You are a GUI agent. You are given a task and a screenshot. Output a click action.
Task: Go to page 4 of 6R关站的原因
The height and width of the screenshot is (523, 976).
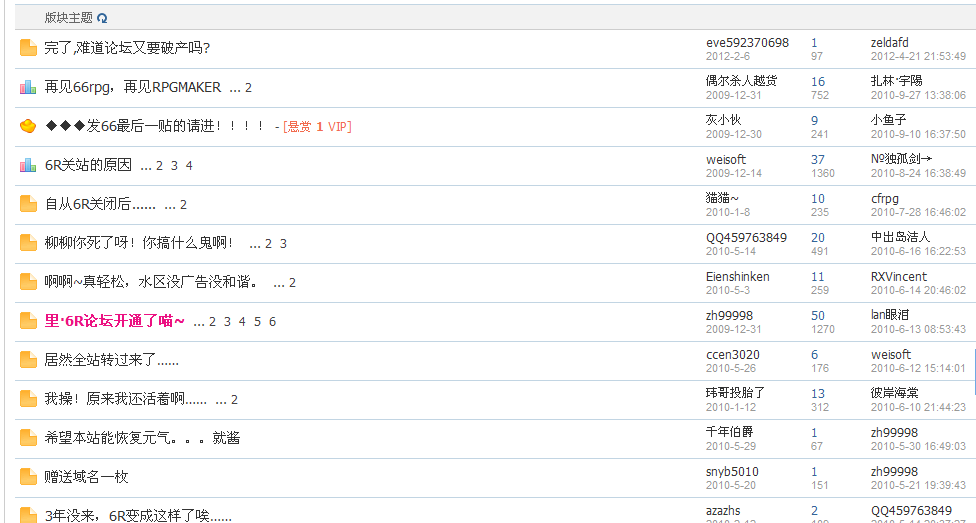click(189, 166)
